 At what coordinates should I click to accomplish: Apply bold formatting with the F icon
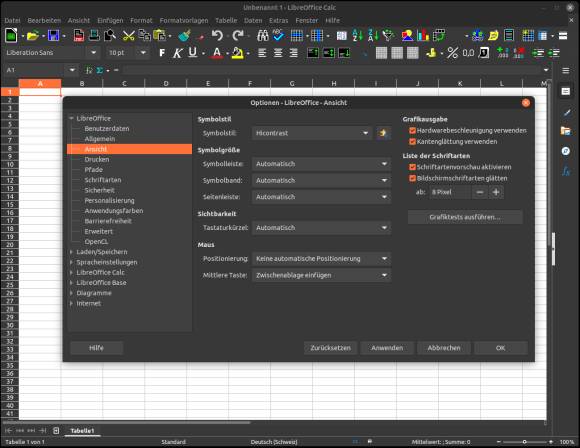pyautogui.click(x=162, y=53)
